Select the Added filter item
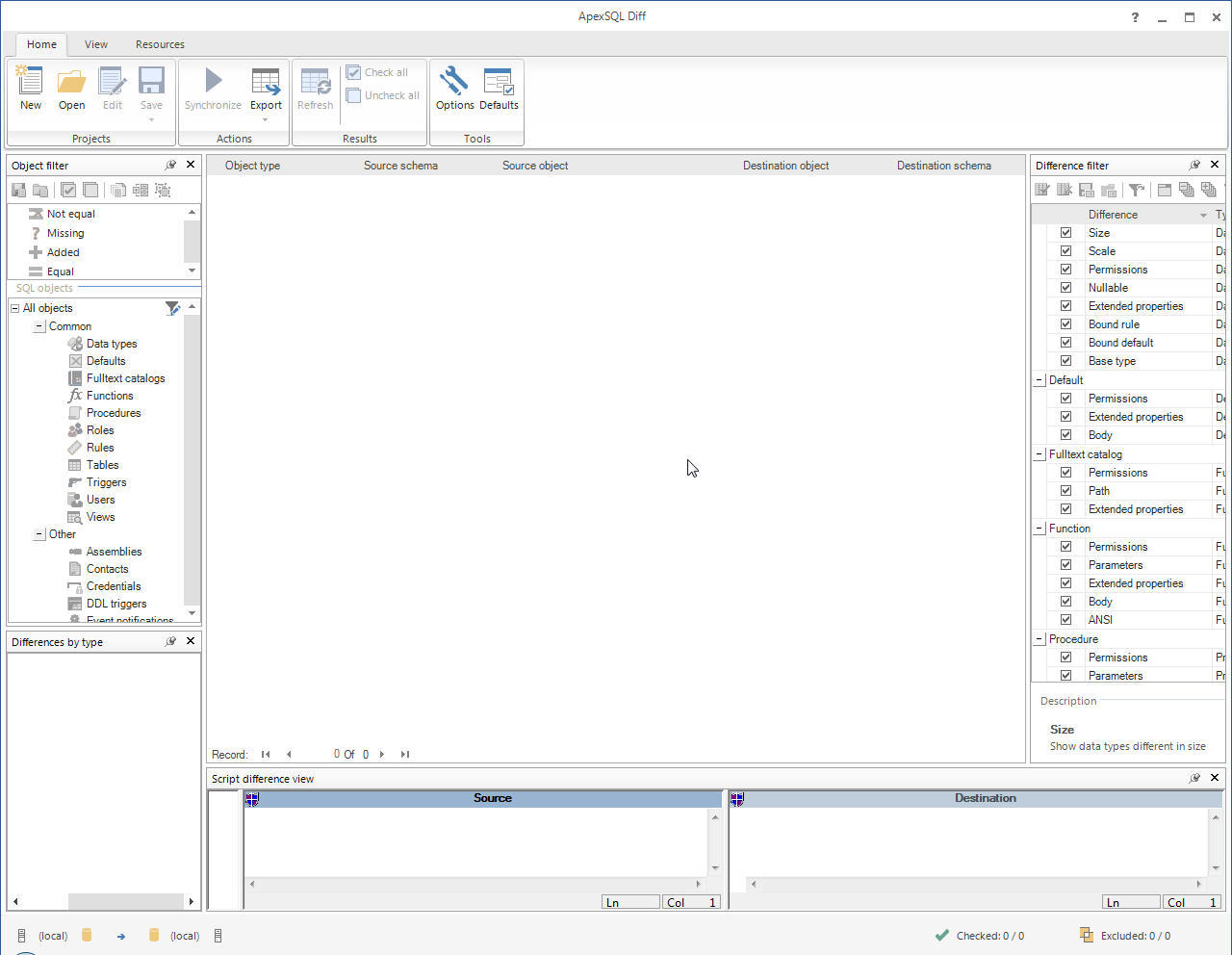 [63, 252]
